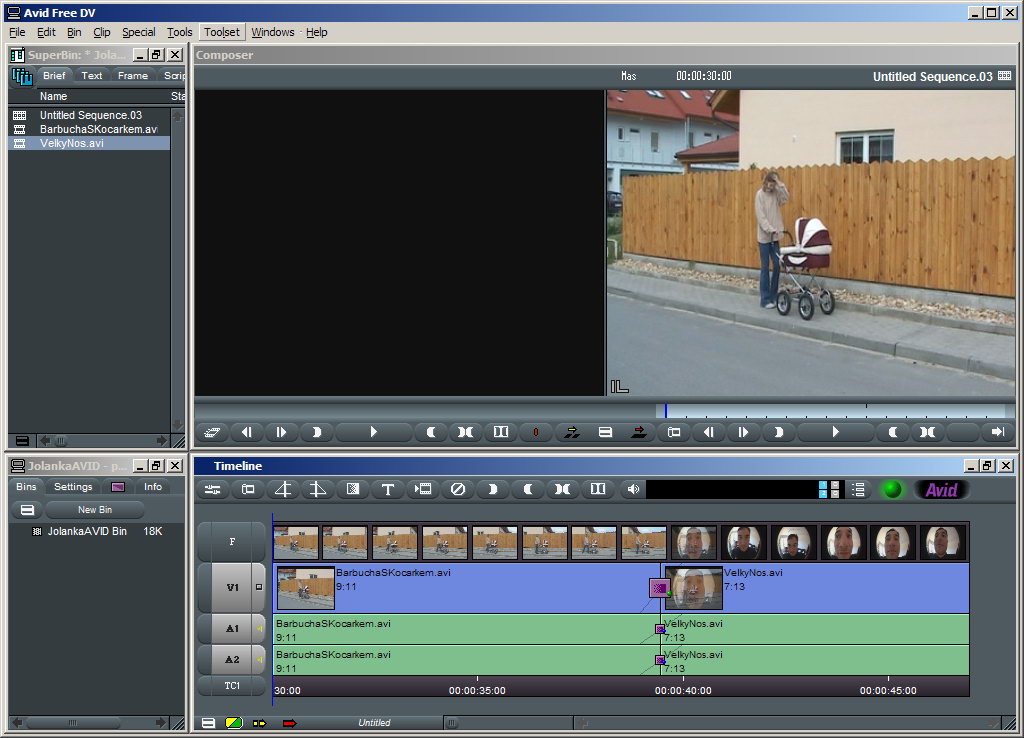Select Lift tool in Timeline toolbar
This screenshot has width=1024, height=738.
283,489
